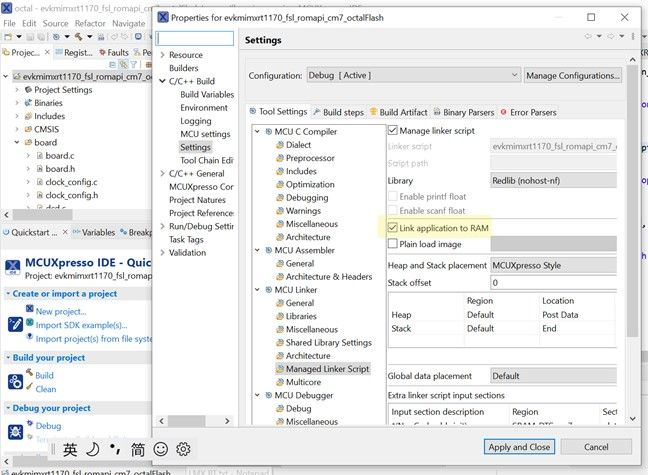Image resolution: width=648 pixels, height=475 pixels.
Task: Click the IME emoji smiley icon
Action: 160,449
